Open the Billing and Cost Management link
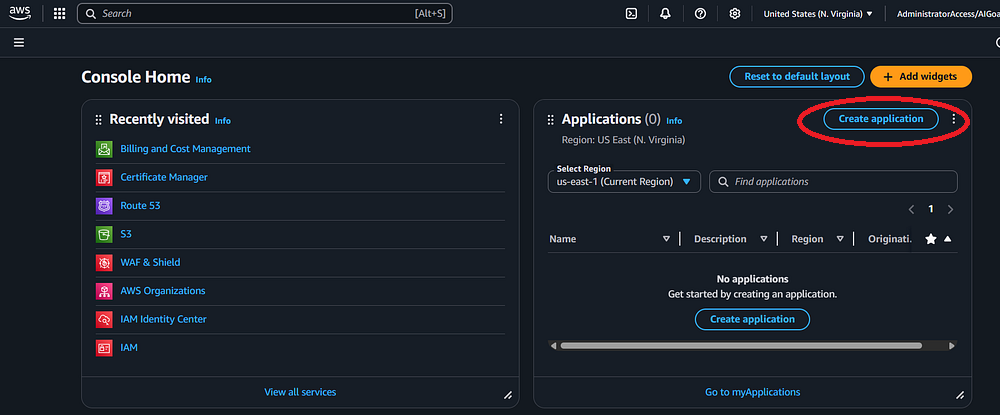Viewport: 1000px width, 415px height. (x=185, y=149)
